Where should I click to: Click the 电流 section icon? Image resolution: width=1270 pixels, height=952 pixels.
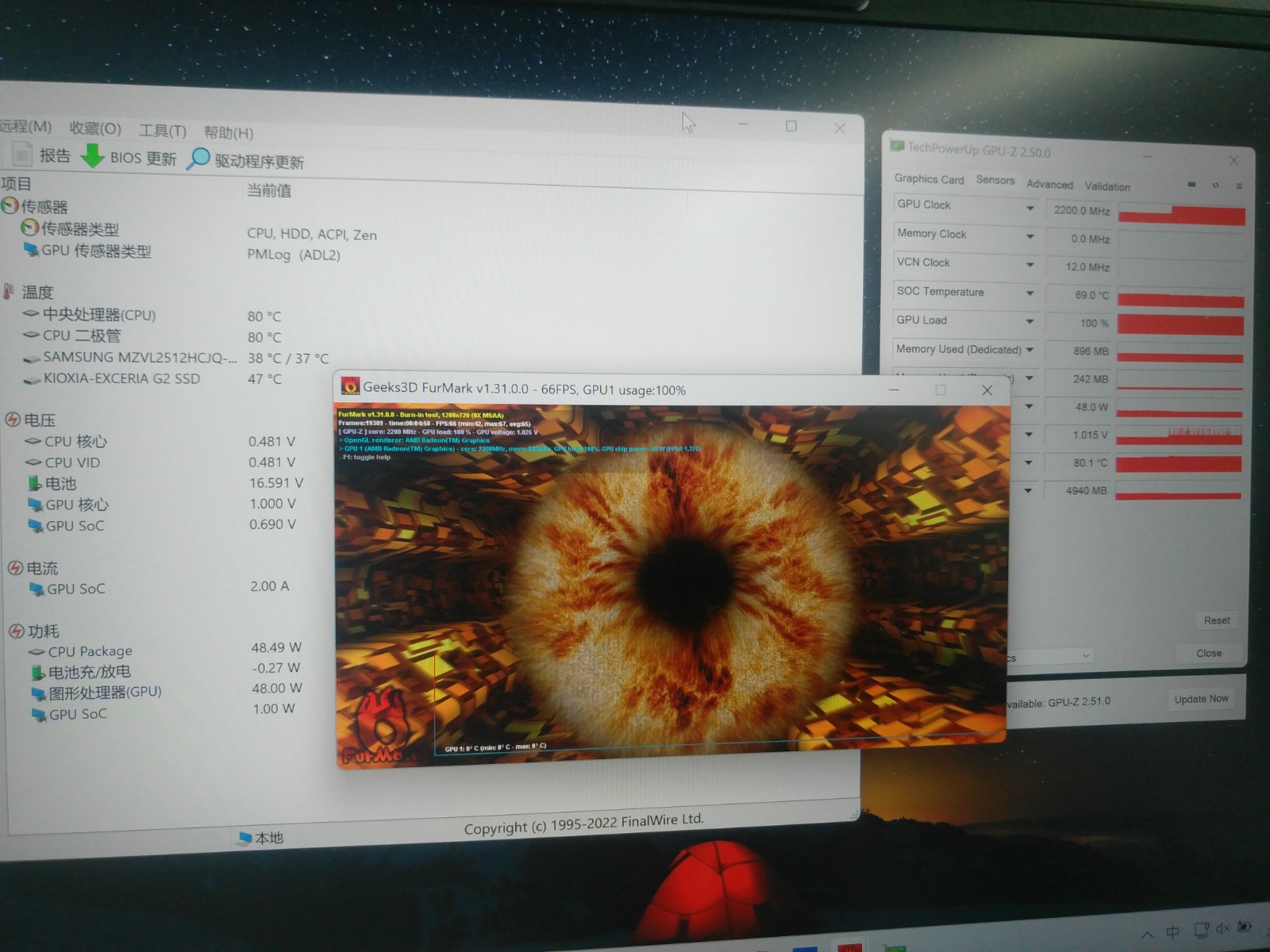tap(15, 568)
